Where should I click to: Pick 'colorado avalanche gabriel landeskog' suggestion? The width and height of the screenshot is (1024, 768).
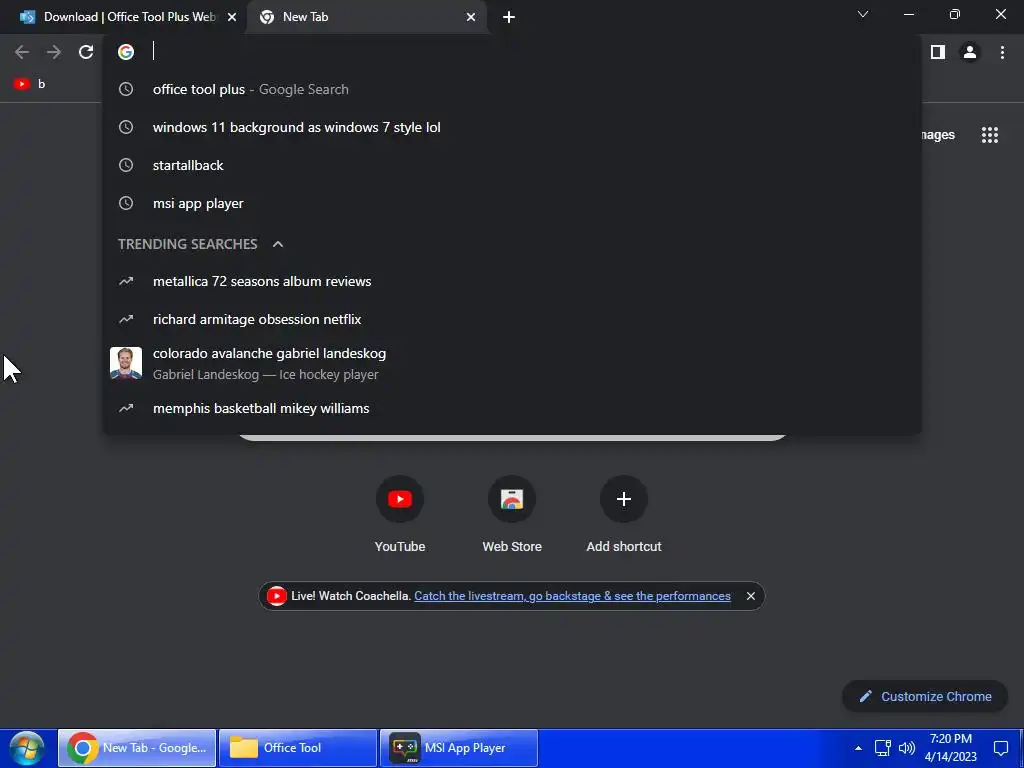coord(512,363)
